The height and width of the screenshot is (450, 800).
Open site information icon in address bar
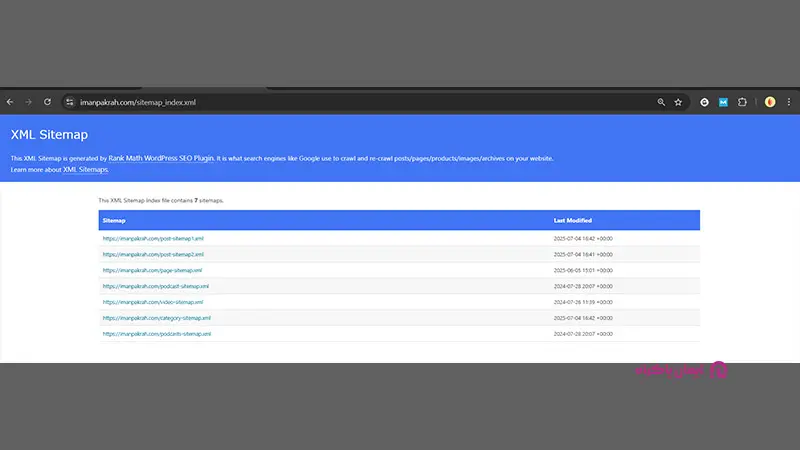[70, 102]
